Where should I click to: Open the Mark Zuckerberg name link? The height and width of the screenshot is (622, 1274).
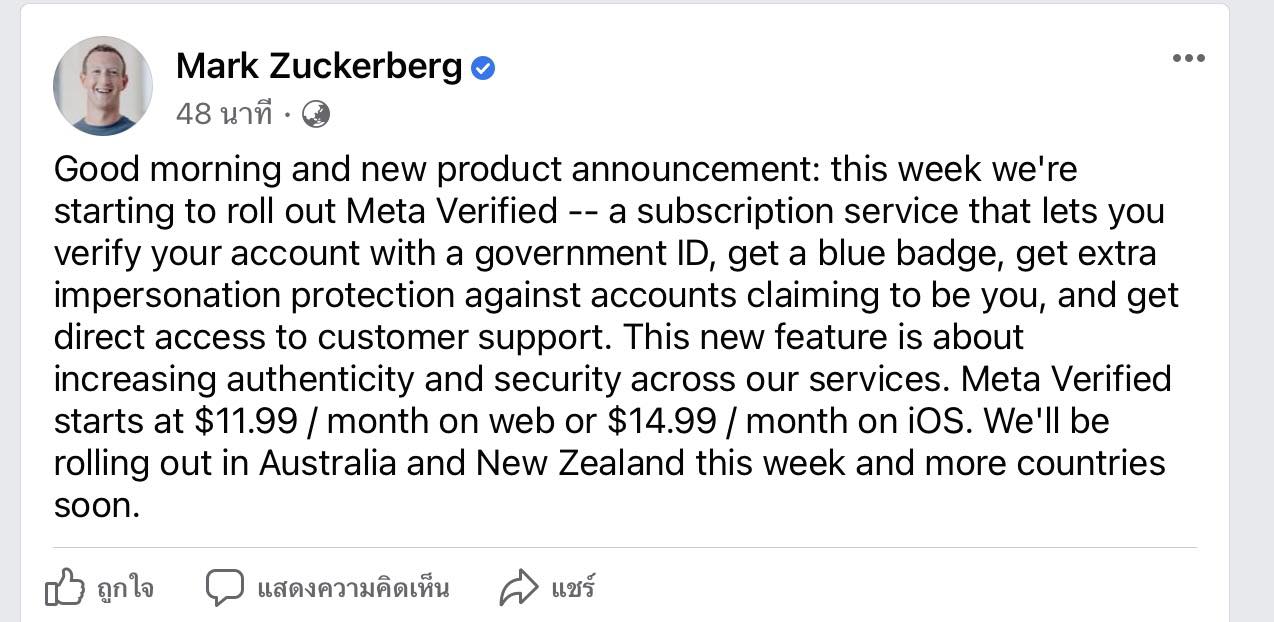click(x=319, y=67)
